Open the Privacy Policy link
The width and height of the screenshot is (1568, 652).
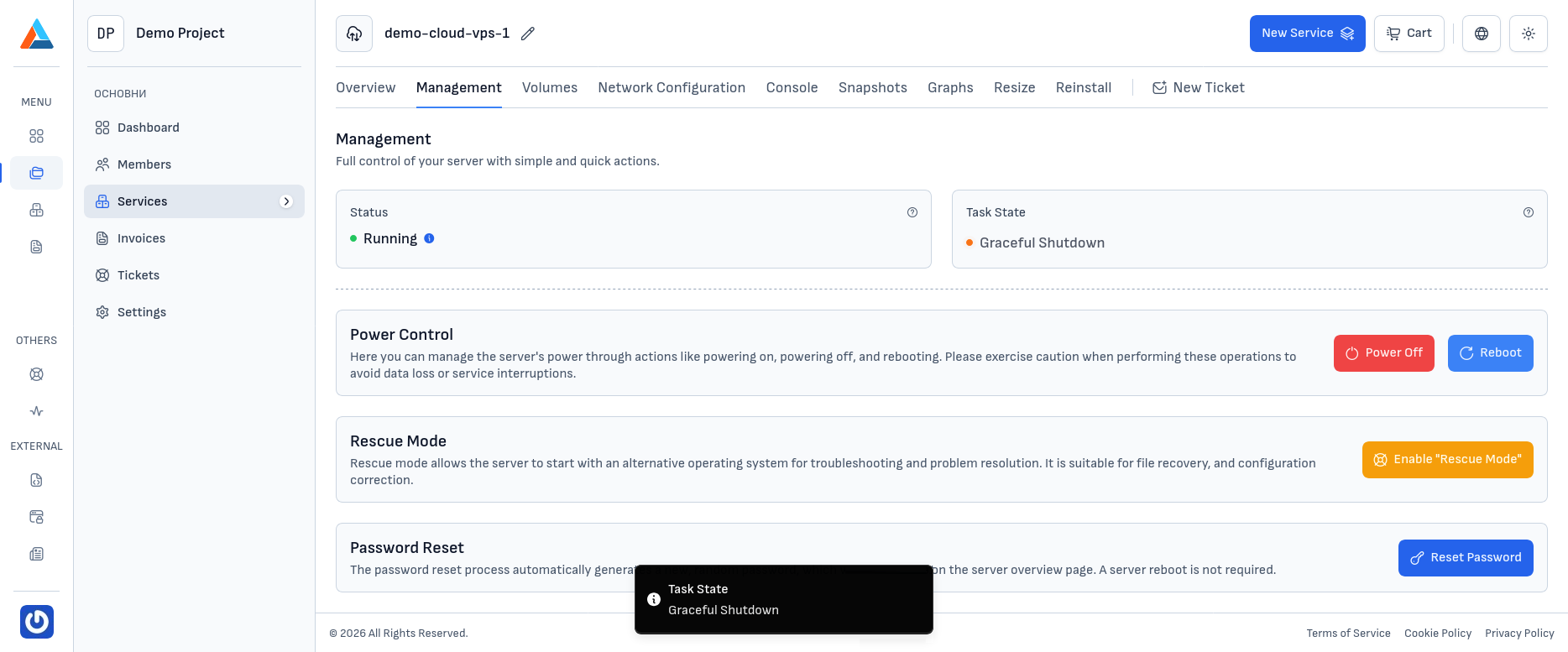(x=1519, y=634)
